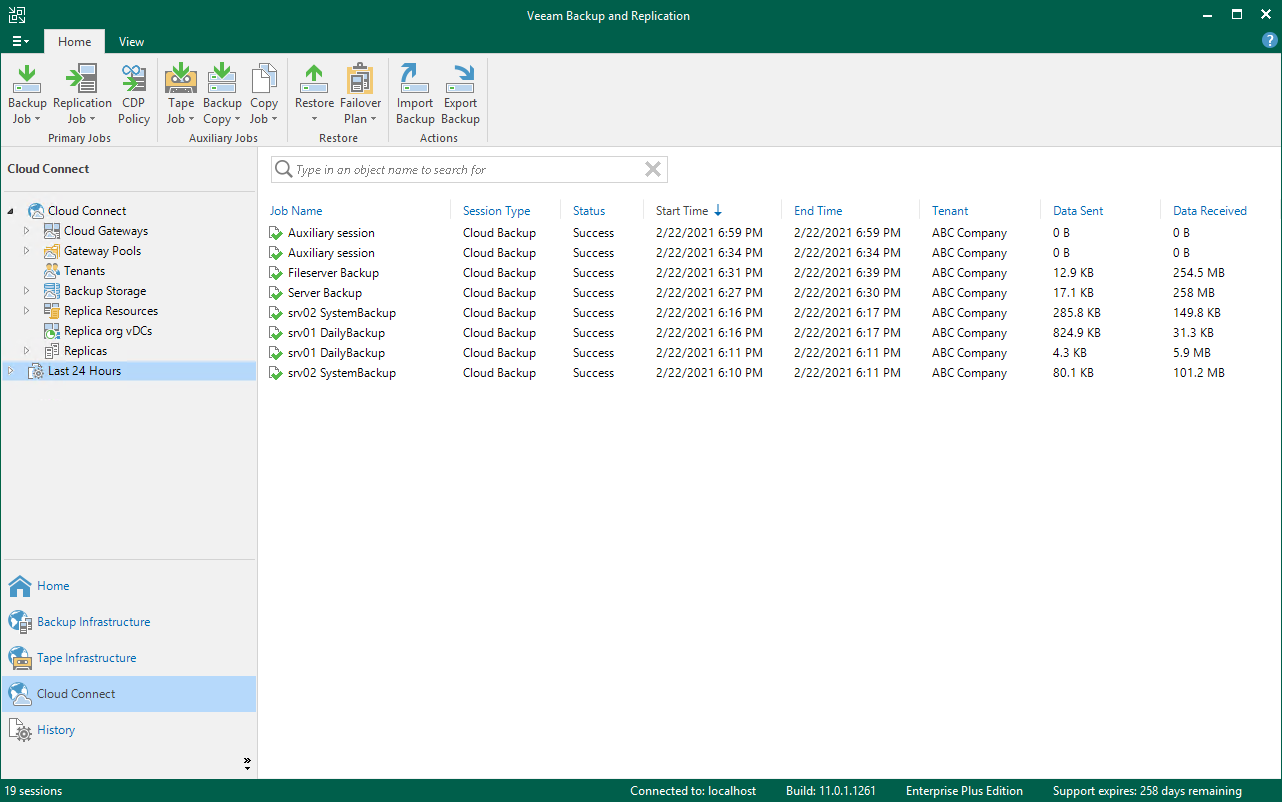
Task: Click the app icon in the title bar
Action: (x=17, y=15)
